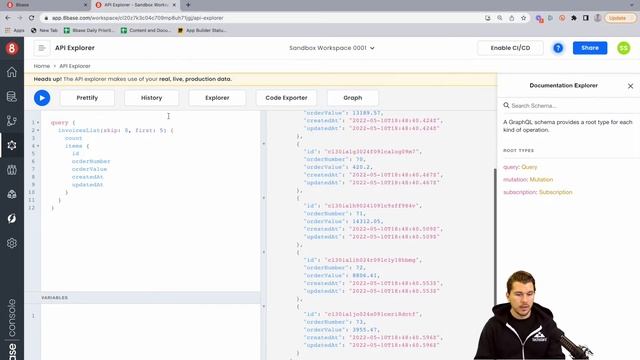The image size is (640, 360).
Task: Open the Apps bookmark shortcut
Action: [x=15, y=30]
